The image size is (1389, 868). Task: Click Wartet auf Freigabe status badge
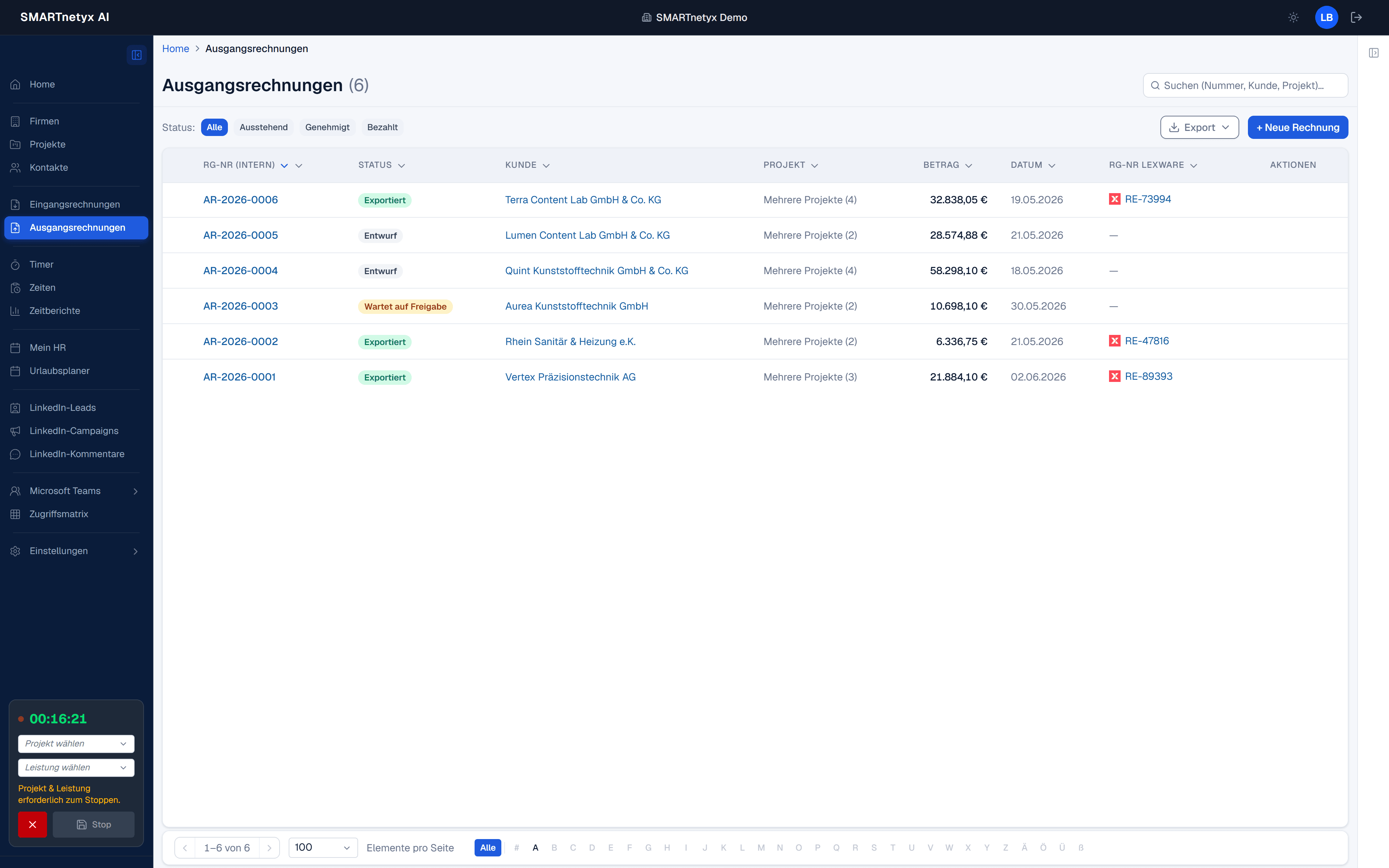click(405, 307)
